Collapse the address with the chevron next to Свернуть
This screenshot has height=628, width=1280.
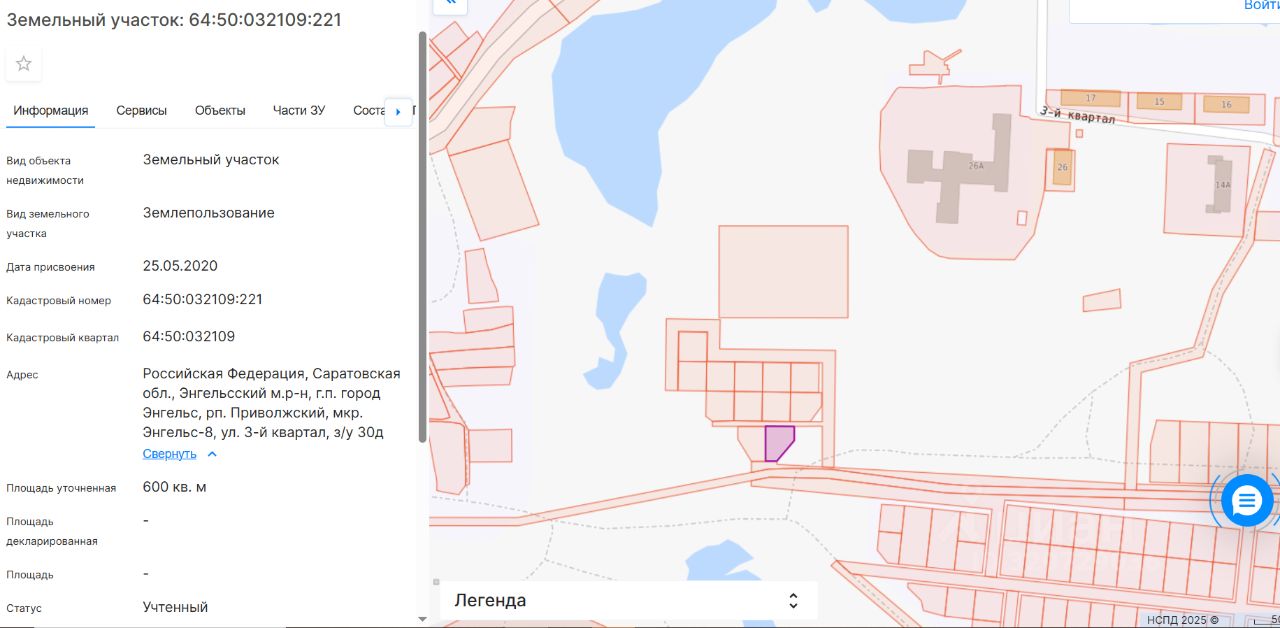212,454
